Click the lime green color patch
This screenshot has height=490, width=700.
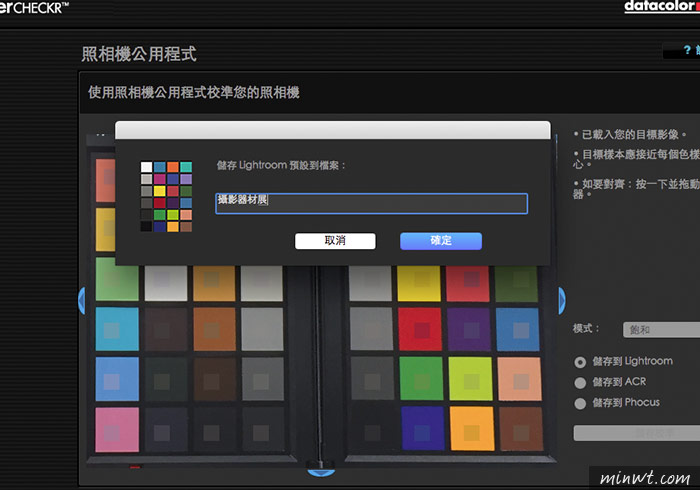470,378
